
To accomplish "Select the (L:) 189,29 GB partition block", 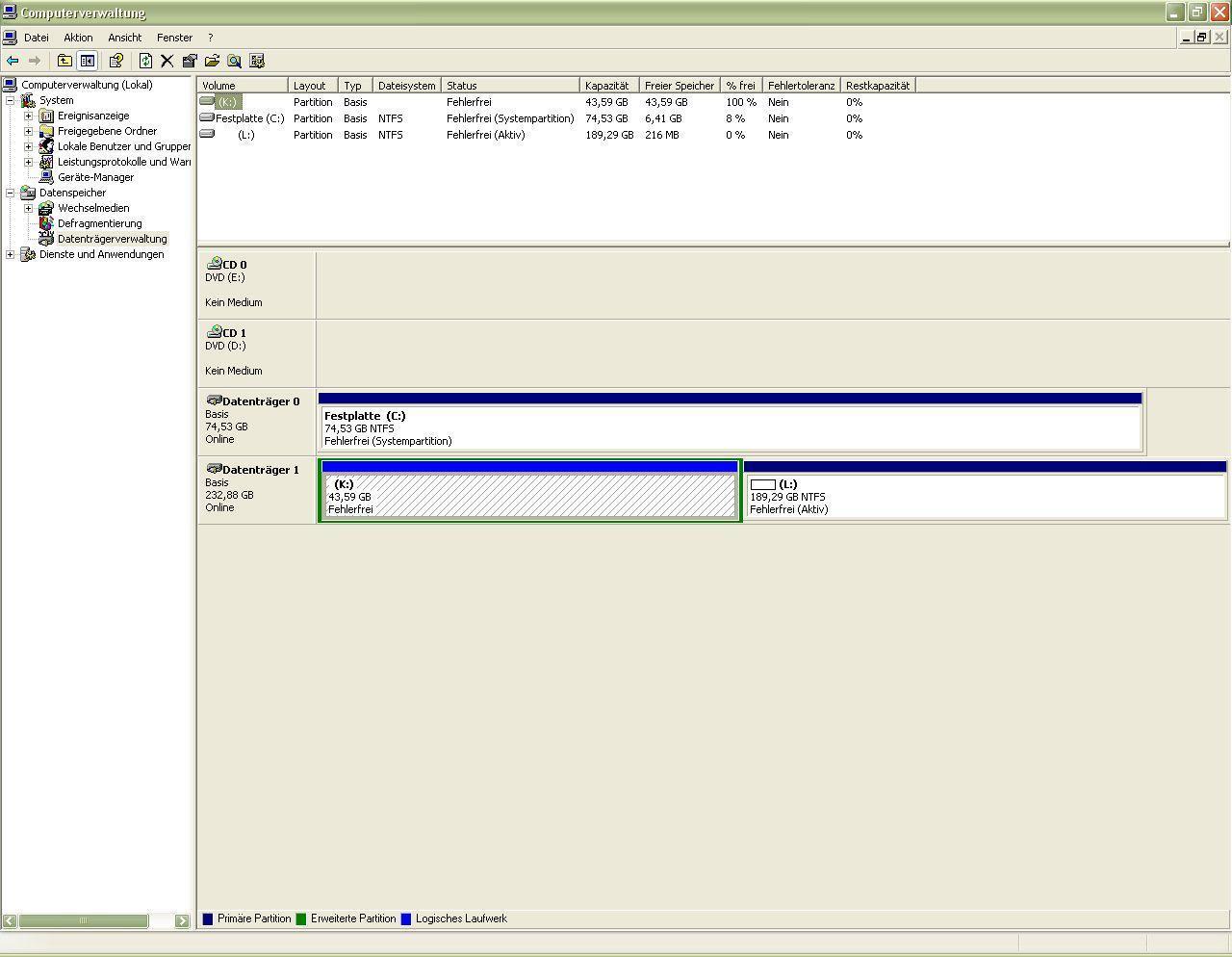I will (985, 491).
